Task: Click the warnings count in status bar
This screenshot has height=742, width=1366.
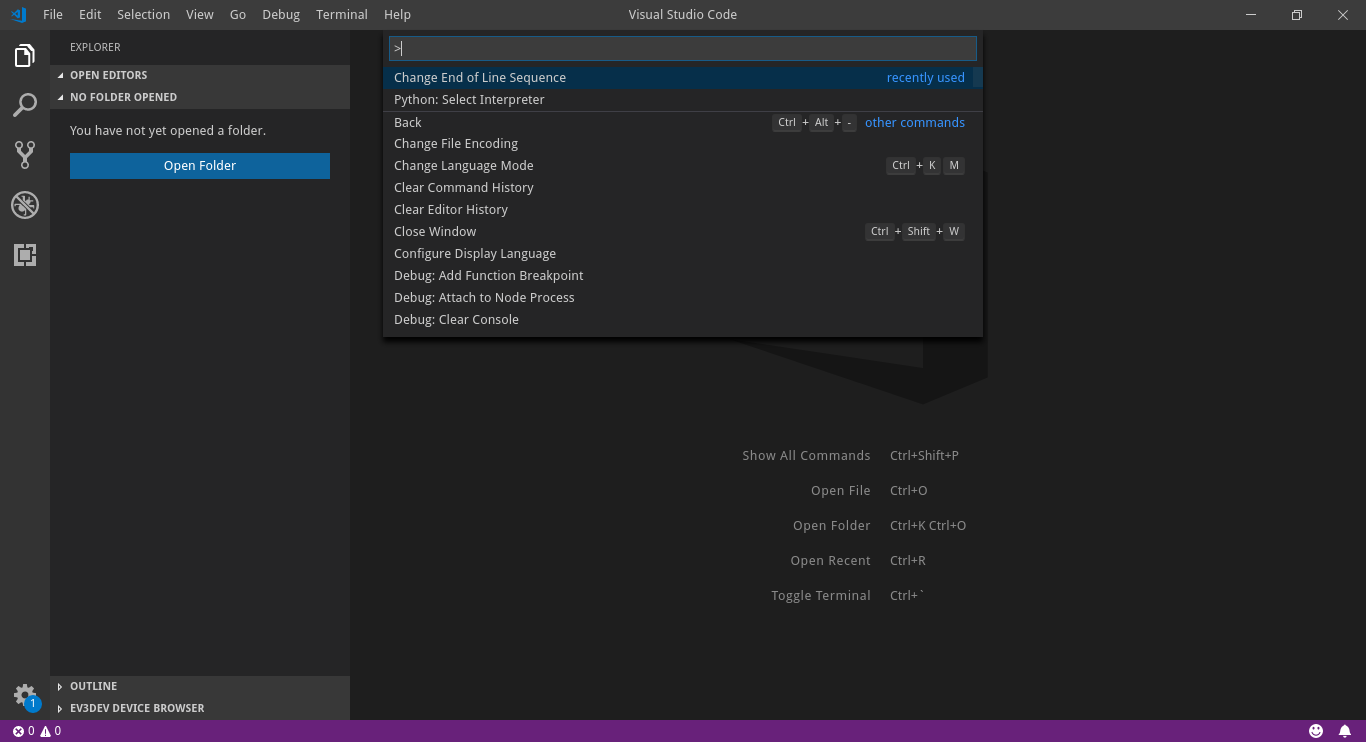Action: [50, 731]
